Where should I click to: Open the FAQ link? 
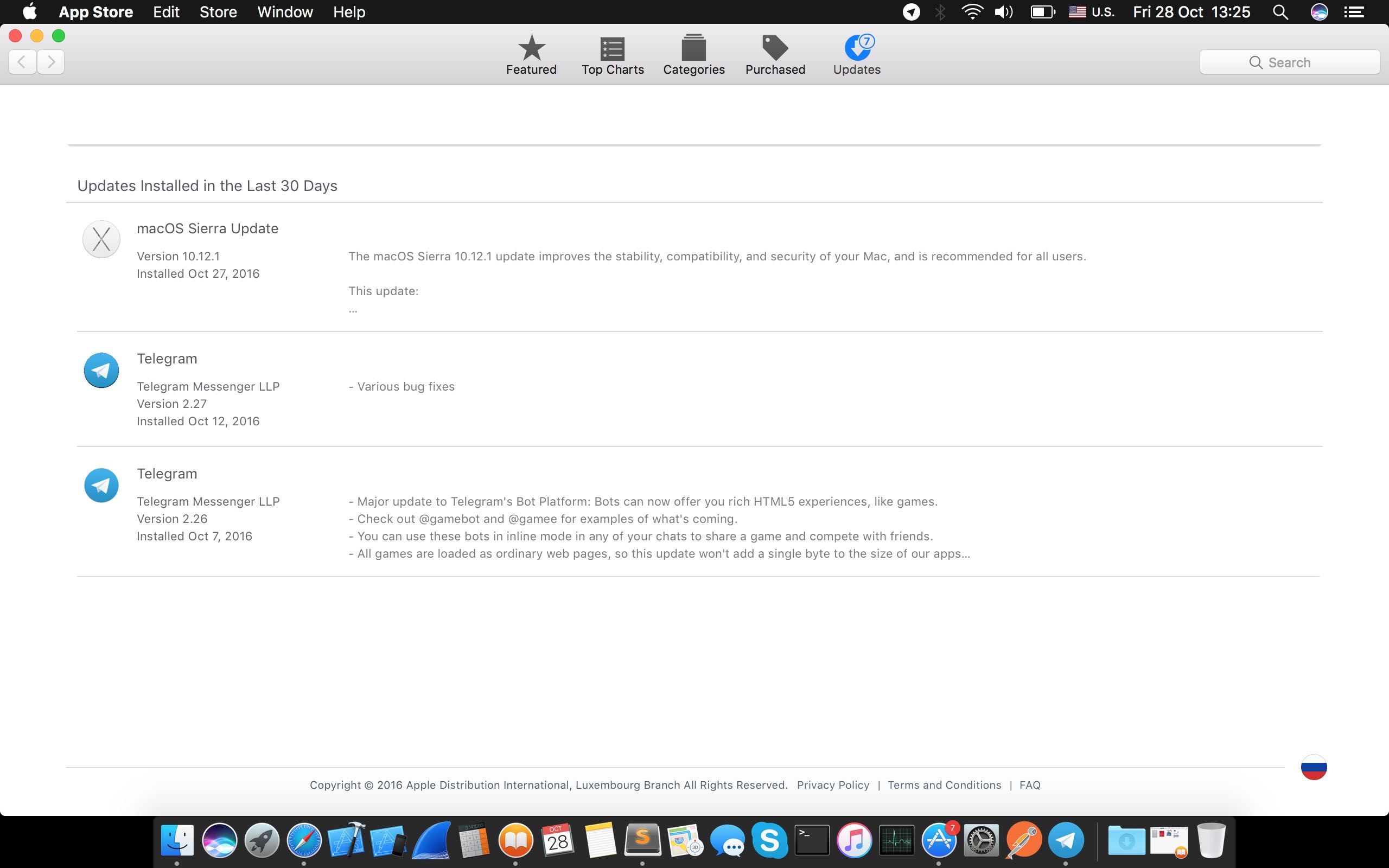click(1030, 785)
